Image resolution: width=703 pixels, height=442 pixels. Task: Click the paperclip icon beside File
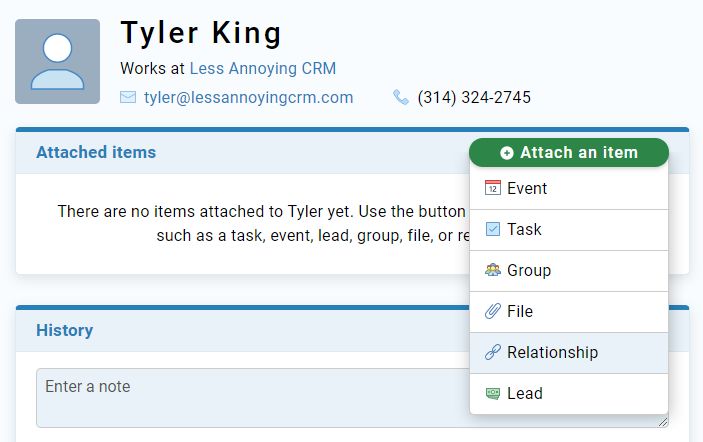tap(492, 311)
